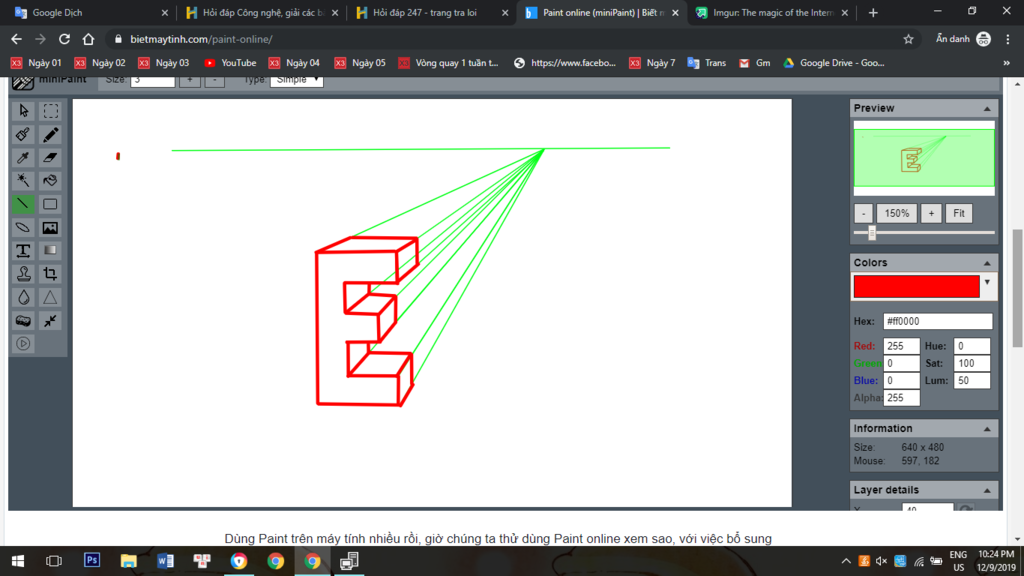This screenshot has height=576, width=1024.
Task: Click the Size input field
Action: click(153, 80)
